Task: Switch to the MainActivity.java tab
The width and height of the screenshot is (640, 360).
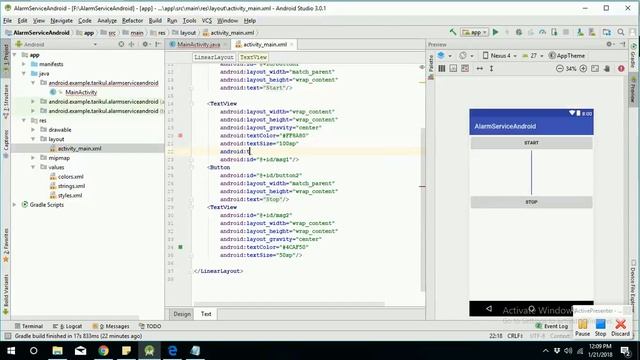Action: [x=198, y=44]
